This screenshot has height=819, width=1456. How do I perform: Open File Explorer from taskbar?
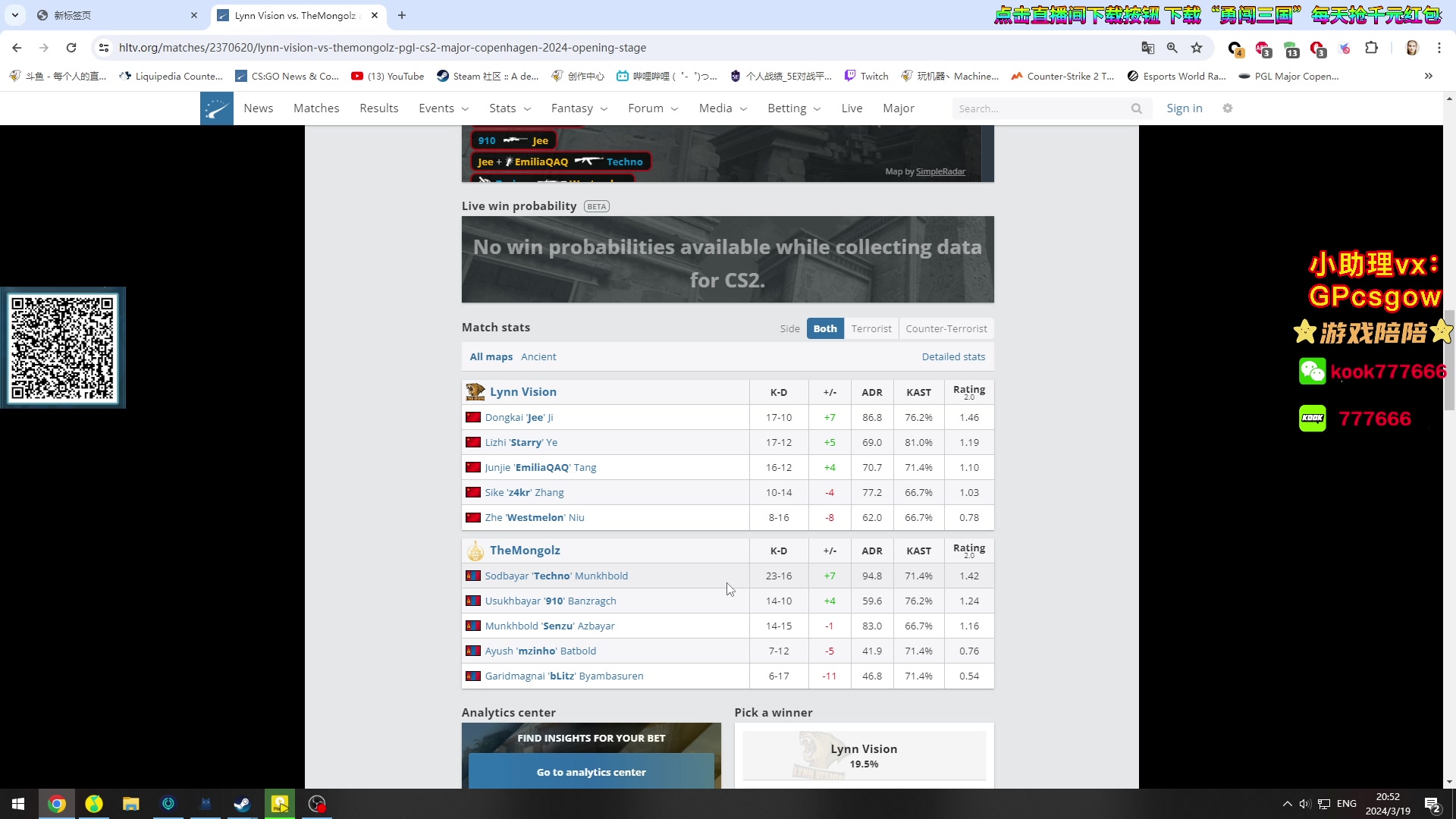(x=131, y=804)
